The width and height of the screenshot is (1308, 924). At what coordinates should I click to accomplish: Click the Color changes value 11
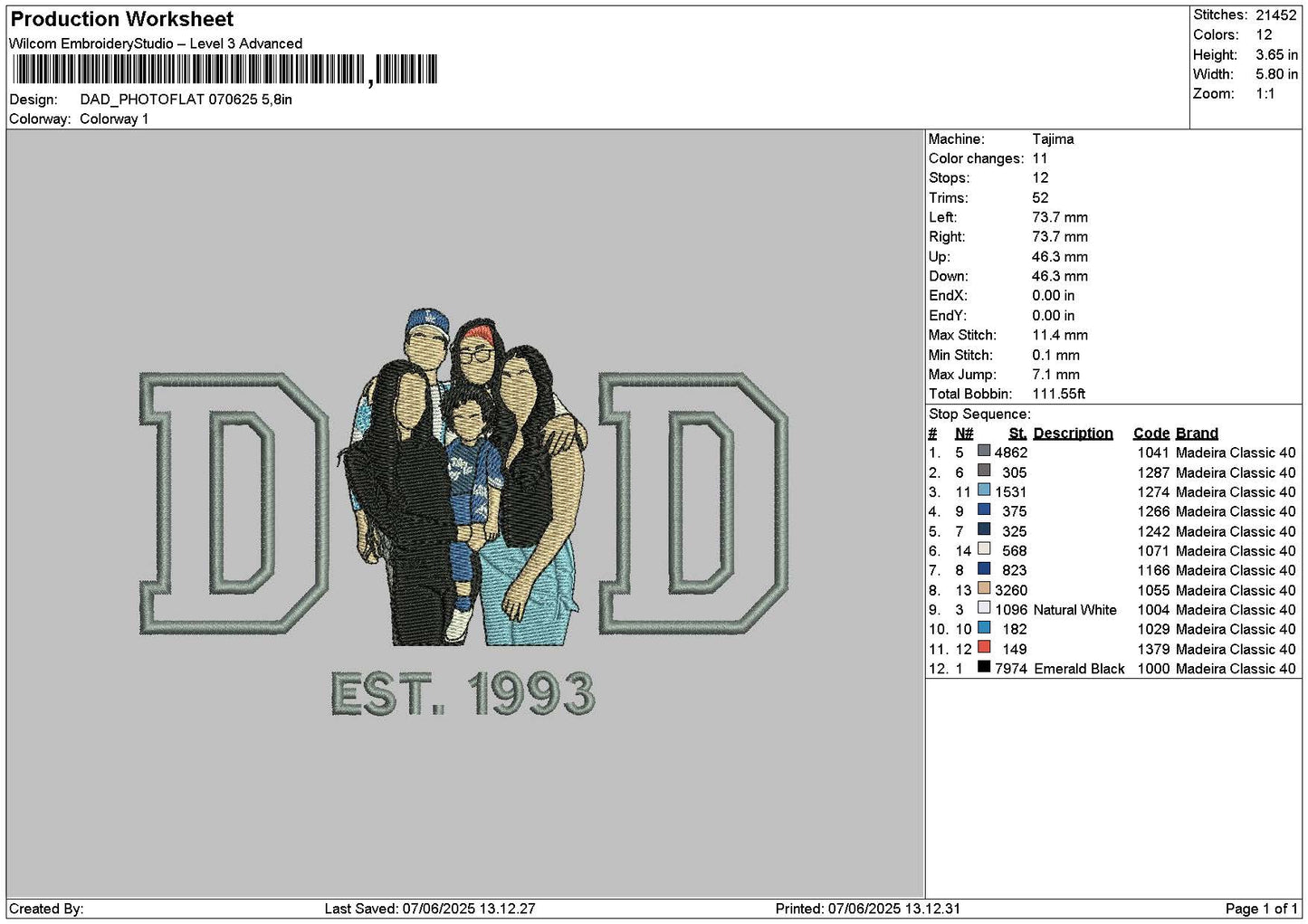point(1040,158)
